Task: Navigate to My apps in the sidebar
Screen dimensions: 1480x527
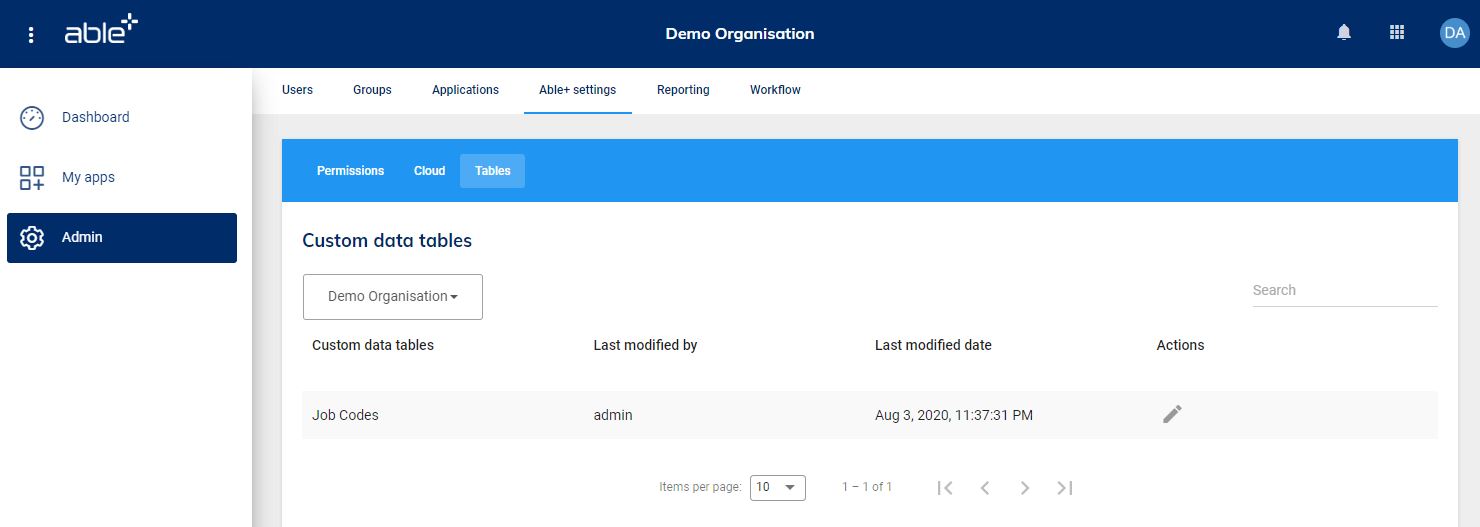Action: 88,177
